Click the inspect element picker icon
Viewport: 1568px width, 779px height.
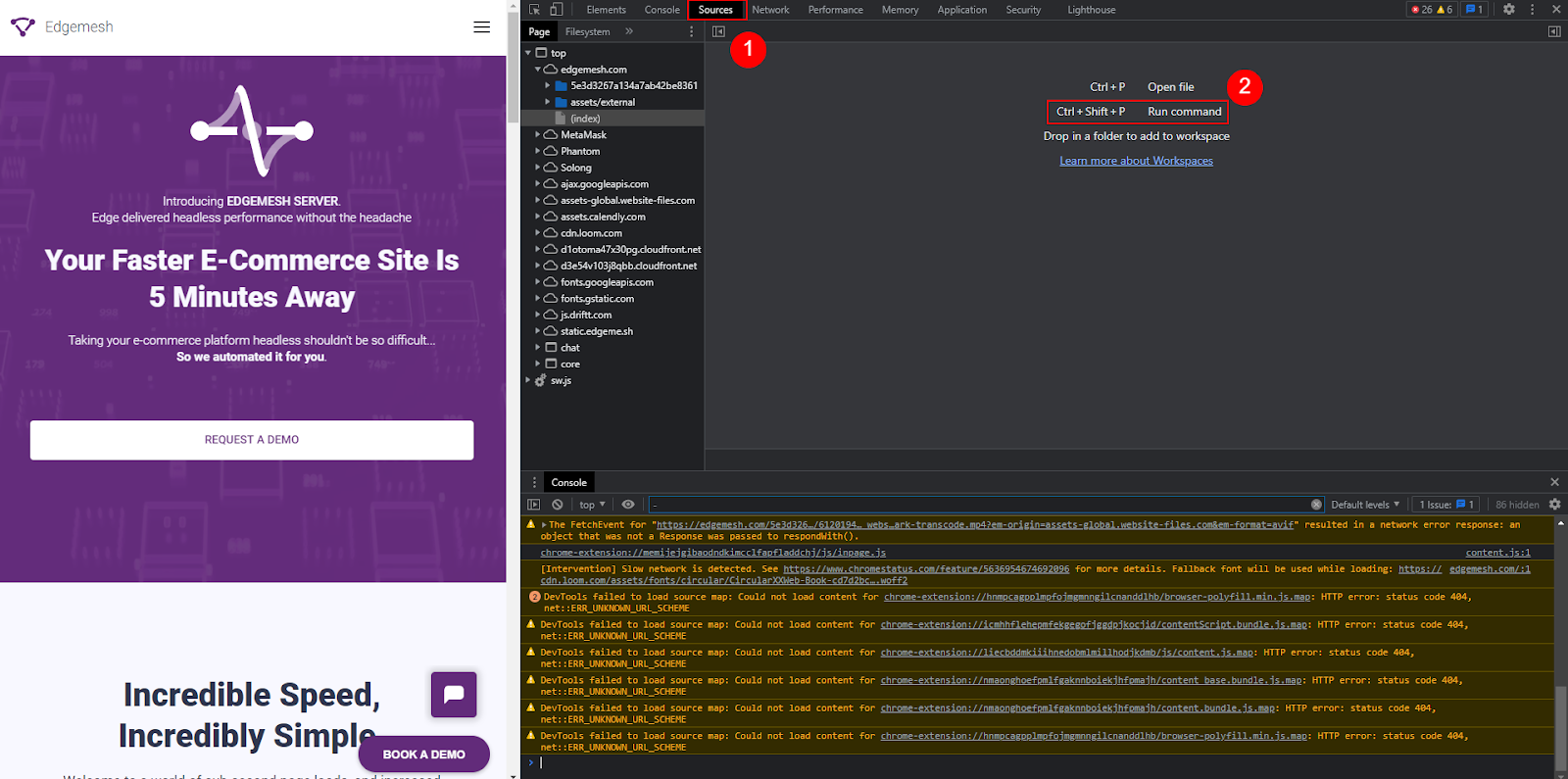pyautogui.click(x=535, y=10)
